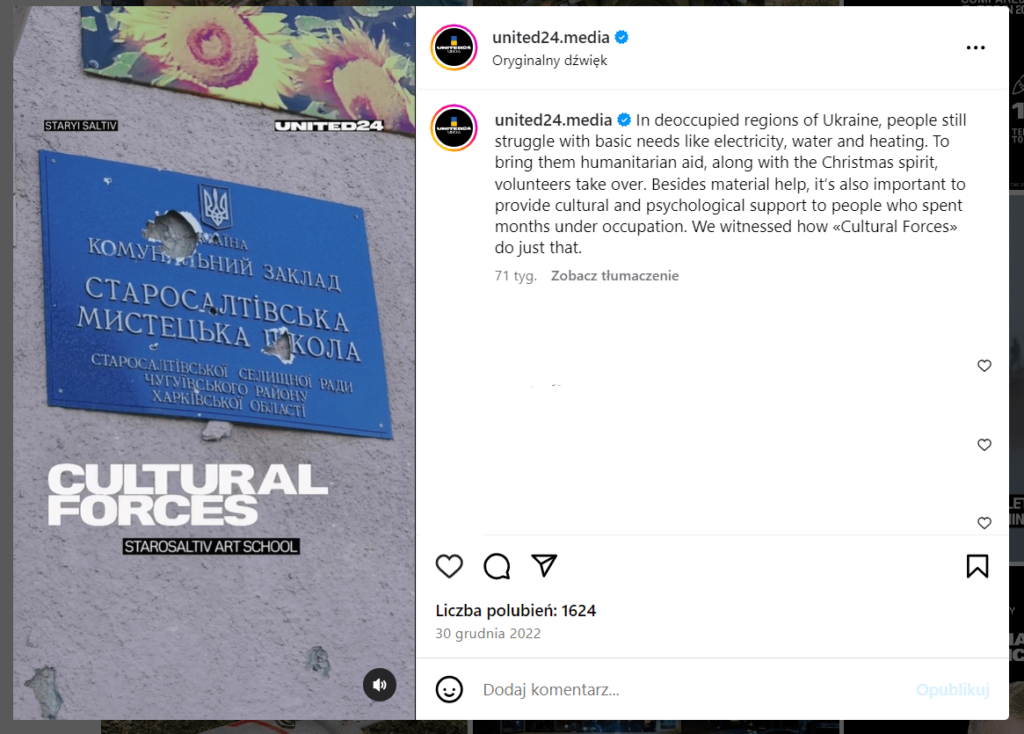Mute the video sound
This screenshot has width=1024, height=734.
point(379,685)
